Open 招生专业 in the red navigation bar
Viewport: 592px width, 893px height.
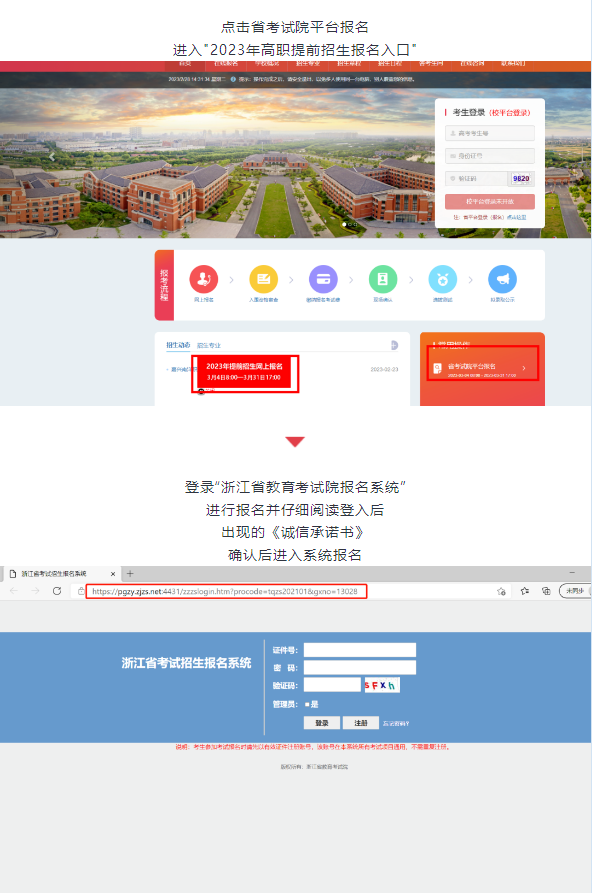(308, 63)
